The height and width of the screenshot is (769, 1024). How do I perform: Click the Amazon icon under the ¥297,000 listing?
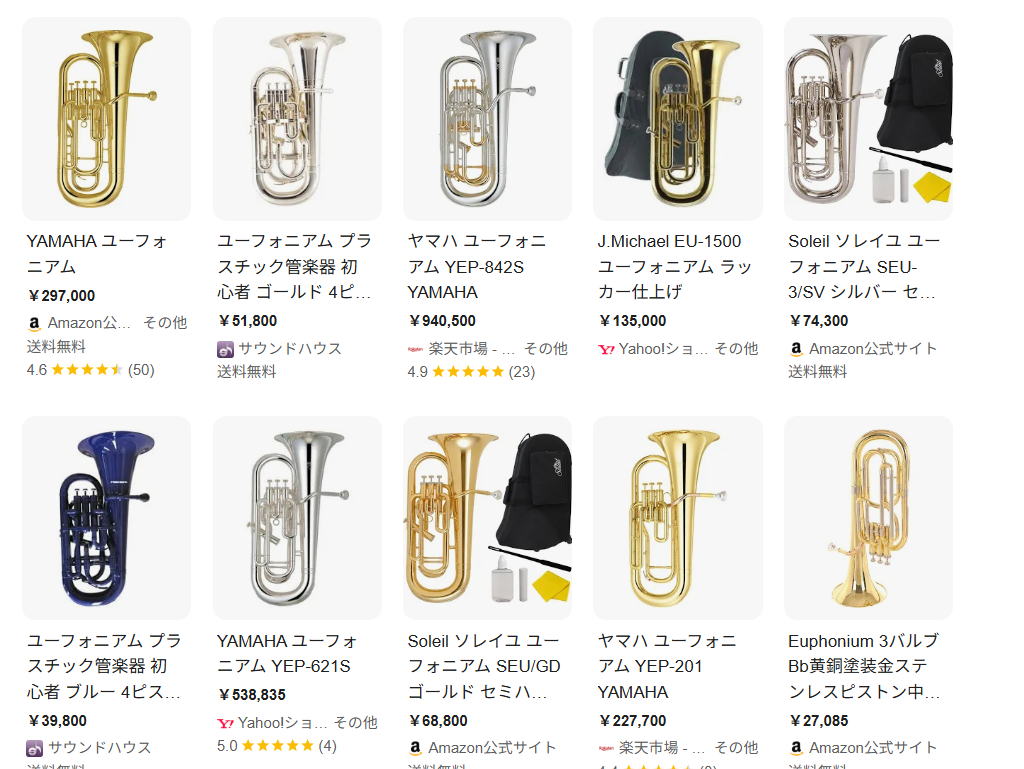pyautogui.click(x=34, y=323)
